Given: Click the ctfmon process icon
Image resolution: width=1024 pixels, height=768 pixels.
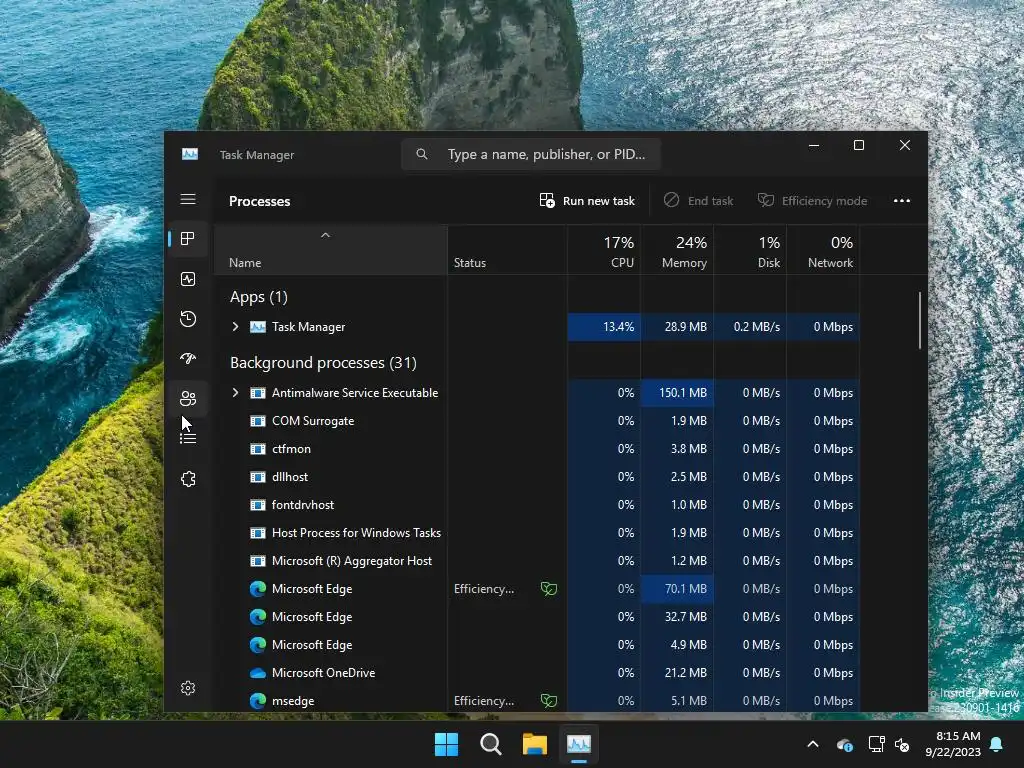Looking at the screenshot, I should (x=258, y=449).
